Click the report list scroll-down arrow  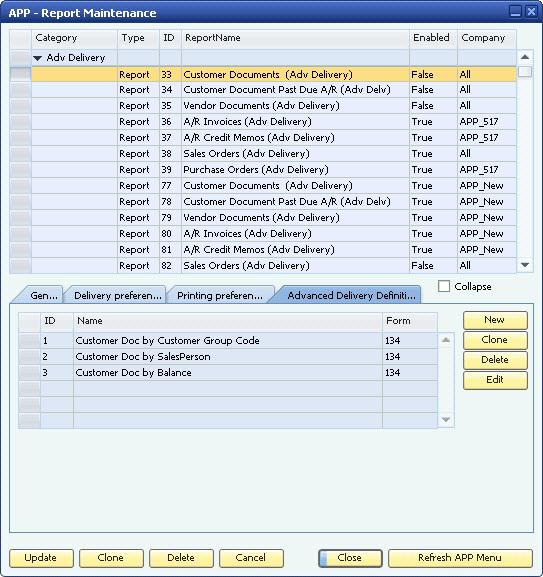[x=525, y=265]
